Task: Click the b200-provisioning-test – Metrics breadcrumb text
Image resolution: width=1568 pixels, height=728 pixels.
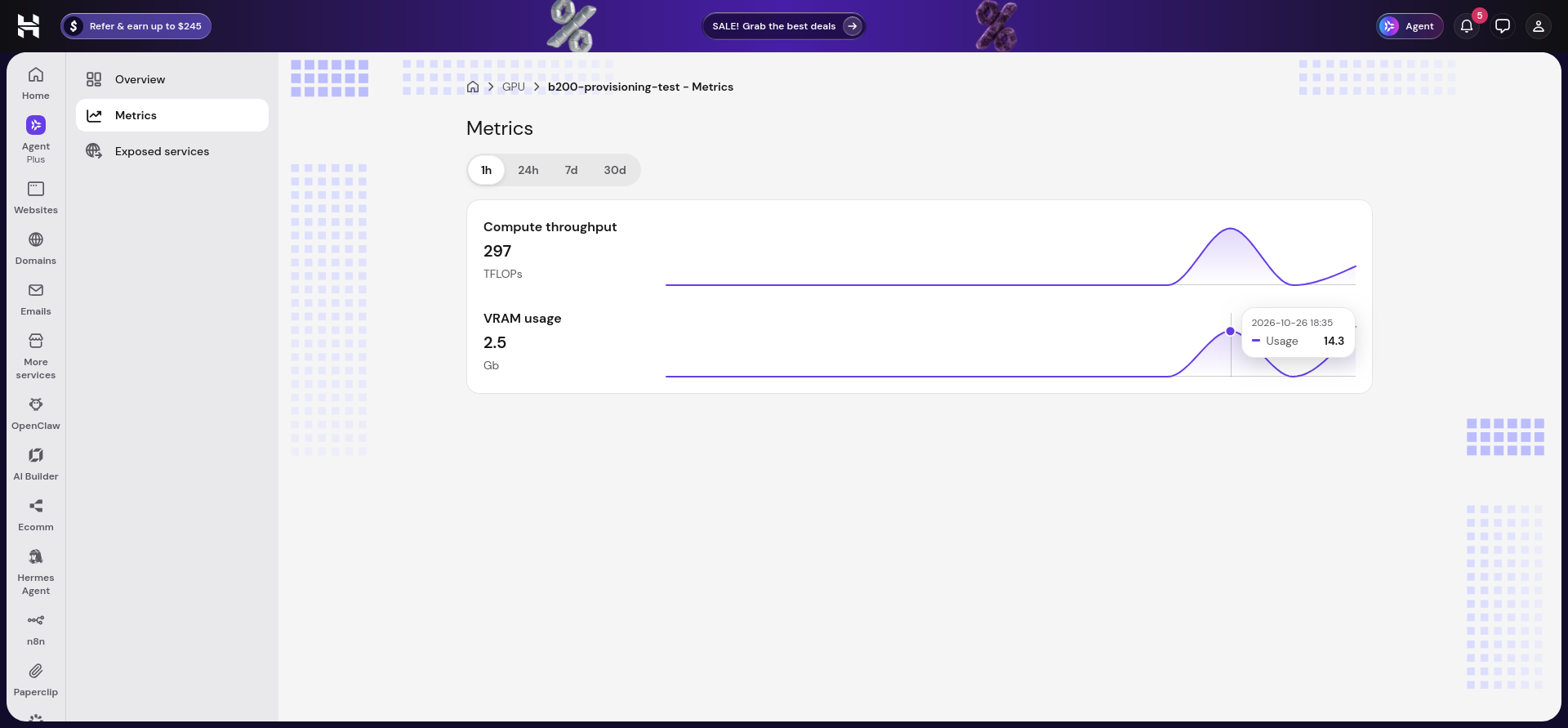Action: (x=640, y=87)
